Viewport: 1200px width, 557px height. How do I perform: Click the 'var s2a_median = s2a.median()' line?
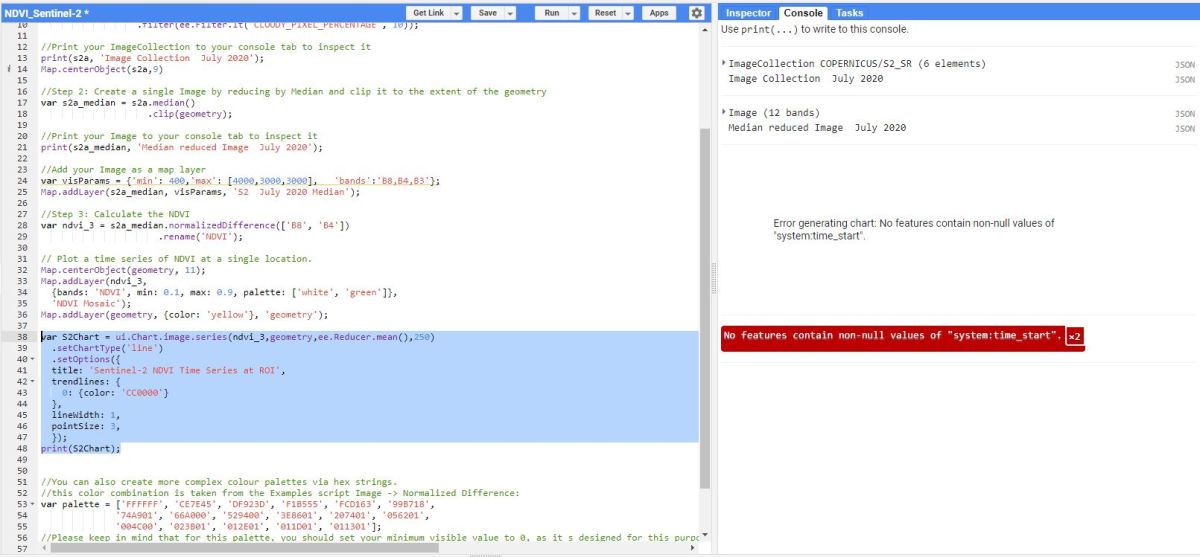tap(118, 102)
